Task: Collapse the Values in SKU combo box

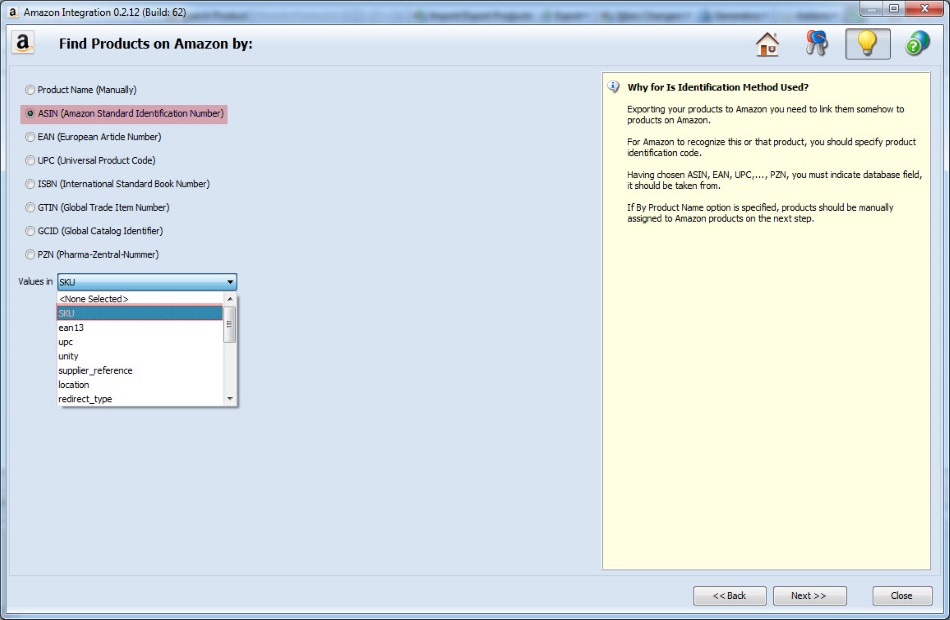Action: point(230,282)
